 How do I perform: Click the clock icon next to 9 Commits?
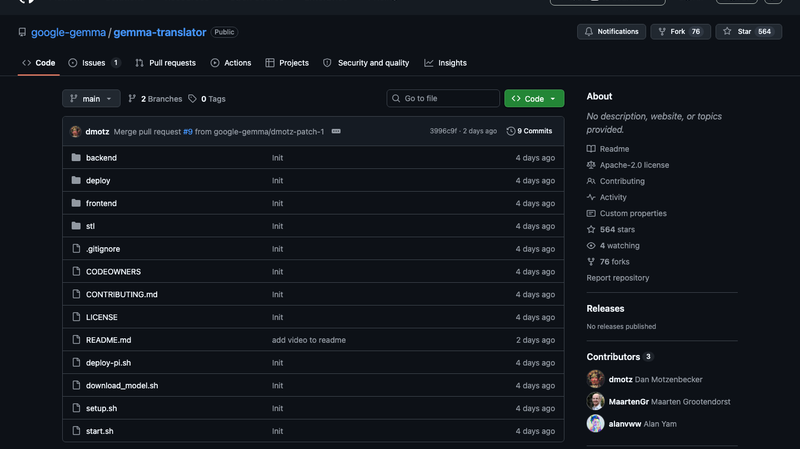click(511, 131)
